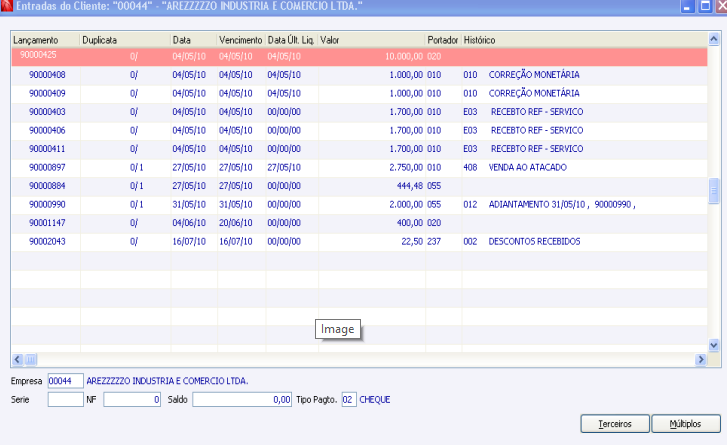Click due date 20/06/10
Screen dimensions: 727x445
pyautogui.click(x=236, y=223)
